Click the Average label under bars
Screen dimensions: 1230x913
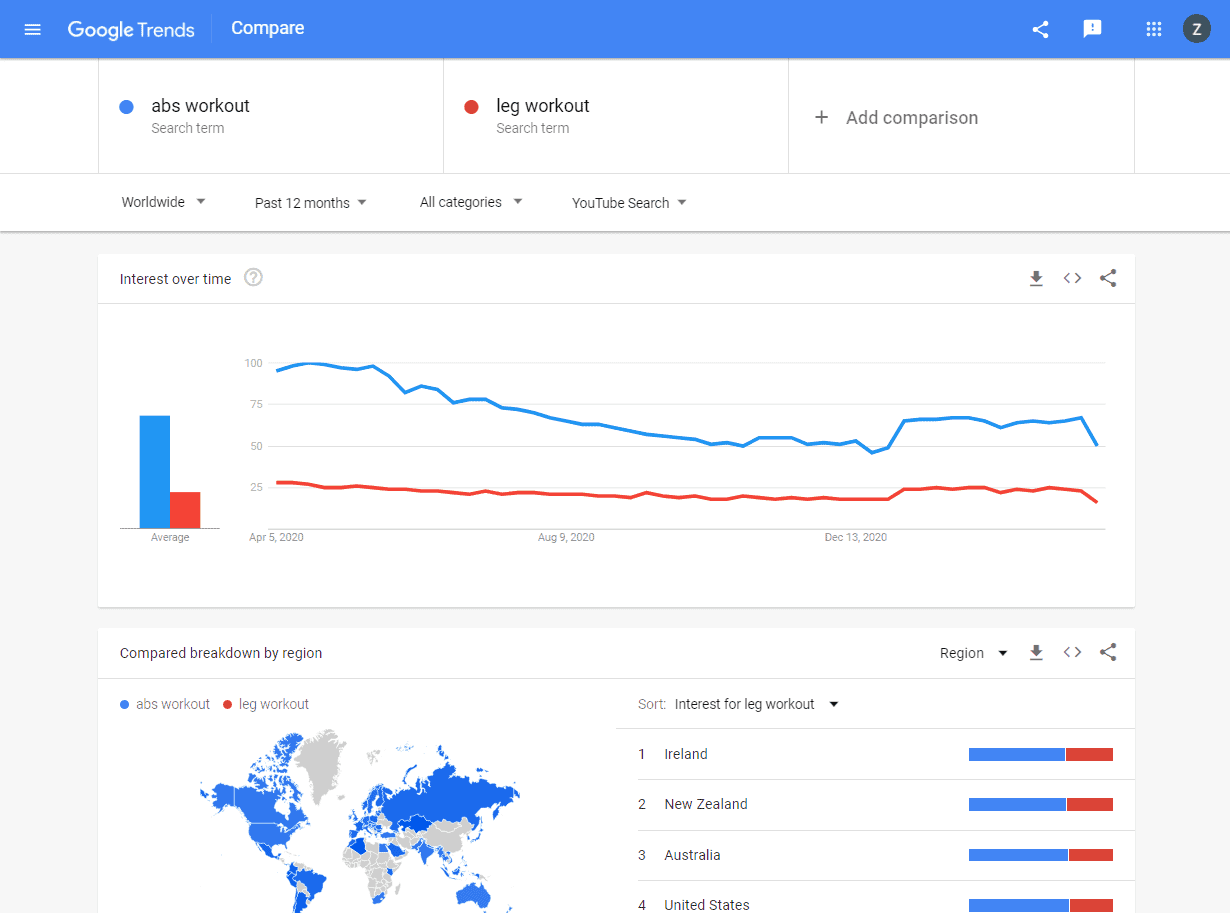(x=170, y=538)
